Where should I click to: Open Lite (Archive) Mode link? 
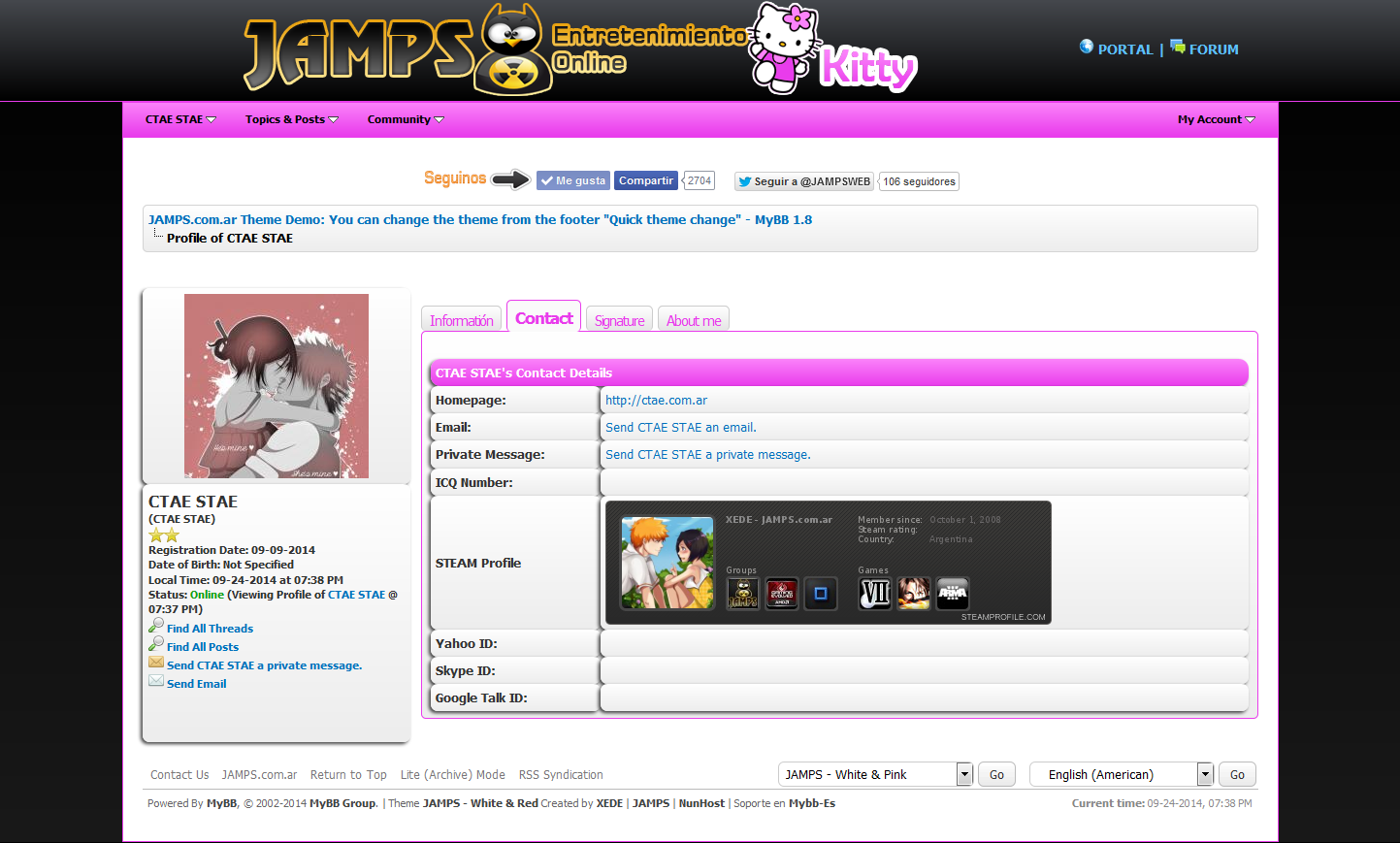[x=453, y=775]
